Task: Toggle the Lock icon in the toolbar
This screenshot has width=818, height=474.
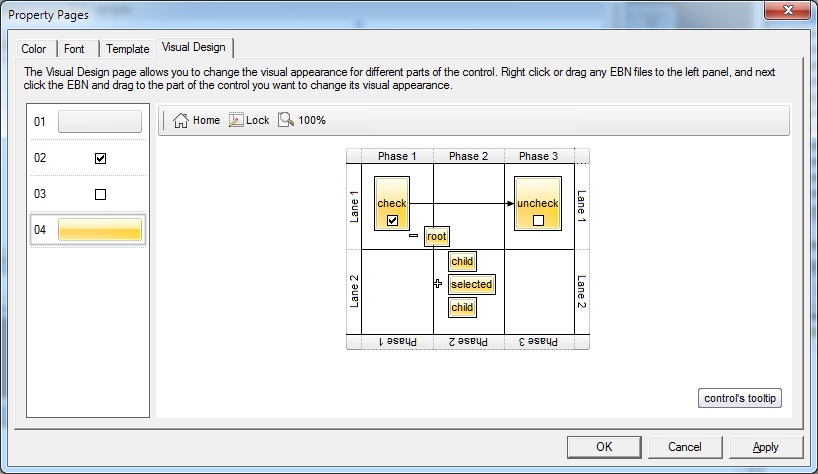Action: click(236, 120)
